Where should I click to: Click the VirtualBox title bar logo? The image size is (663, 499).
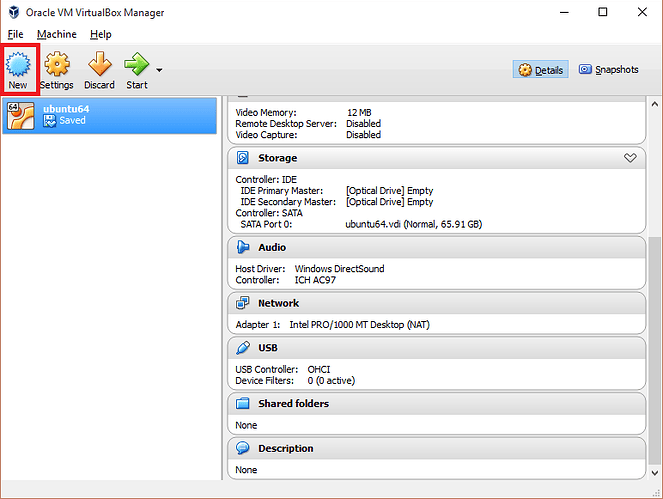[14, 12]
